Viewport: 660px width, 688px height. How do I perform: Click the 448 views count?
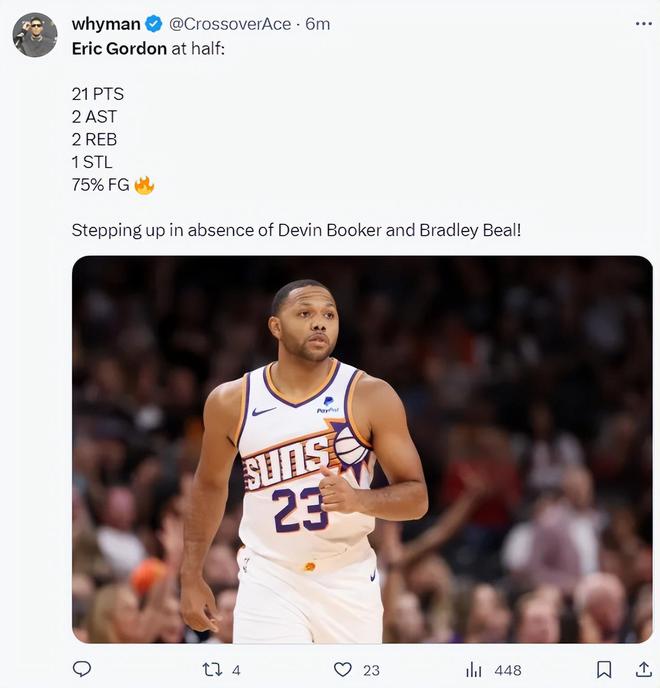[x=507, y=670]
